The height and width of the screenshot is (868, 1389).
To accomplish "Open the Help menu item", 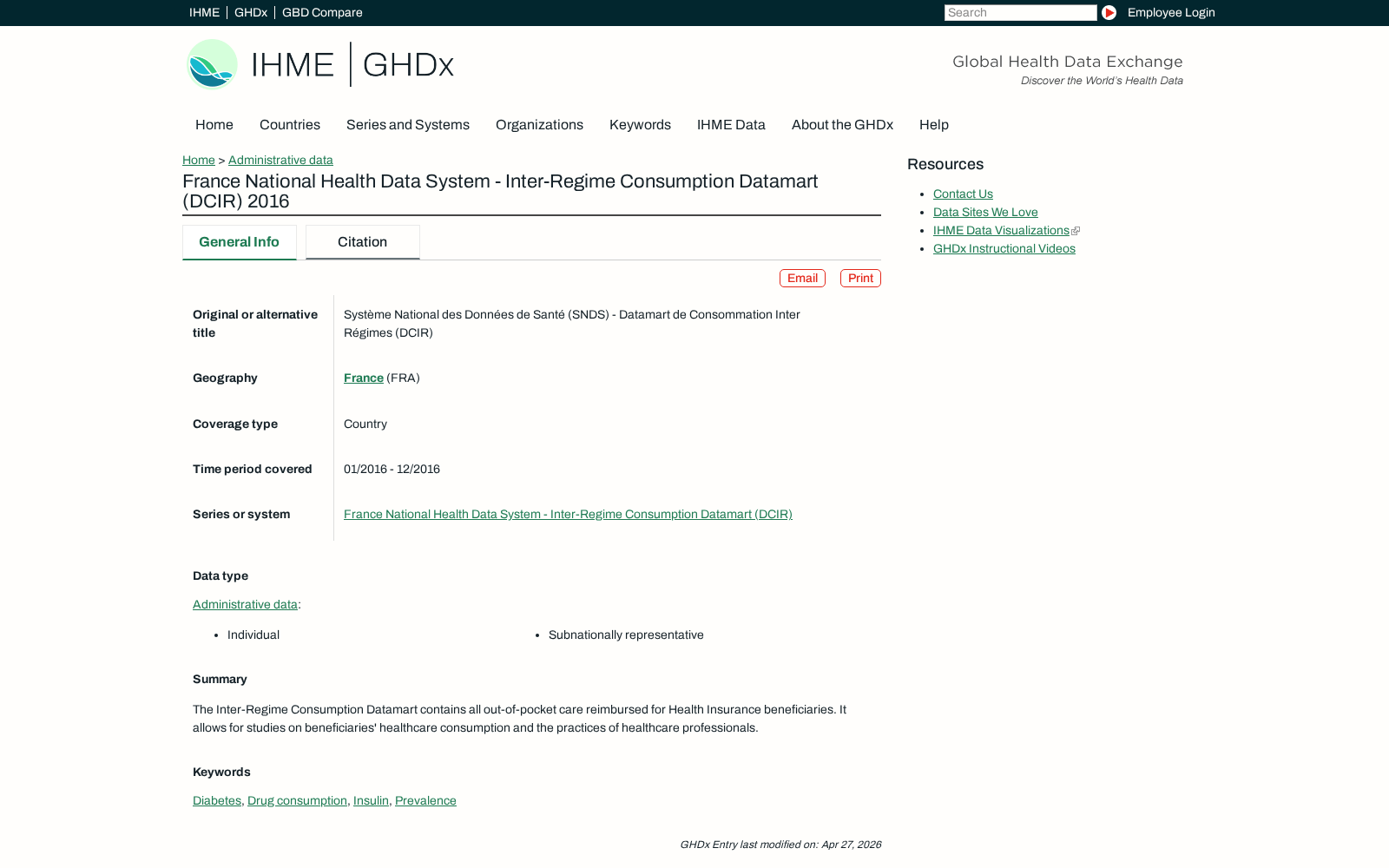I will pyautogui.click(x=934, y=125).
